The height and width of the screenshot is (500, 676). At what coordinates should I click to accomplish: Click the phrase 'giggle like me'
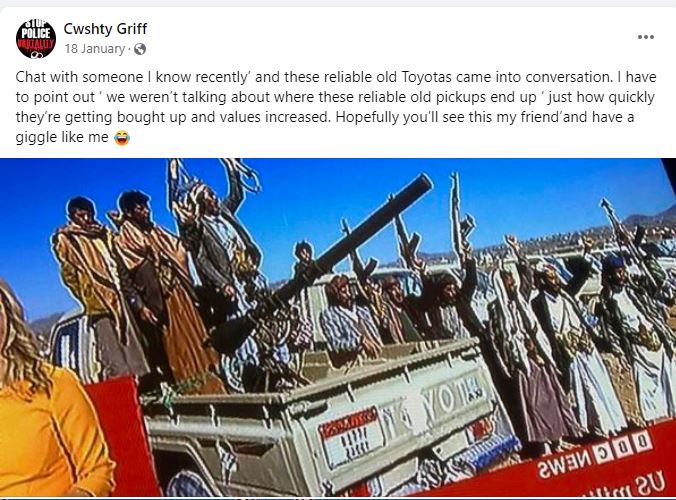point(62,138)
